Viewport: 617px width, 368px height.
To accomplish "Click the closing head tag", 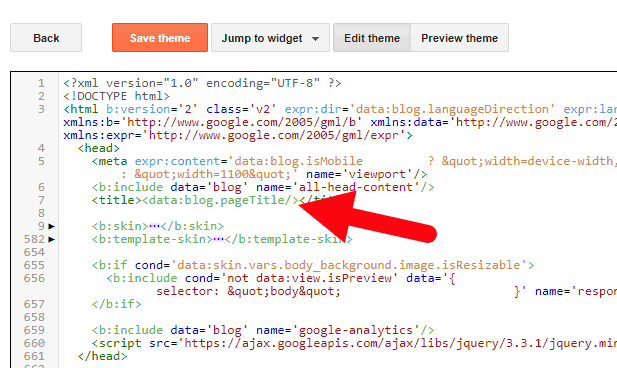I will click(x=102, y=356).
